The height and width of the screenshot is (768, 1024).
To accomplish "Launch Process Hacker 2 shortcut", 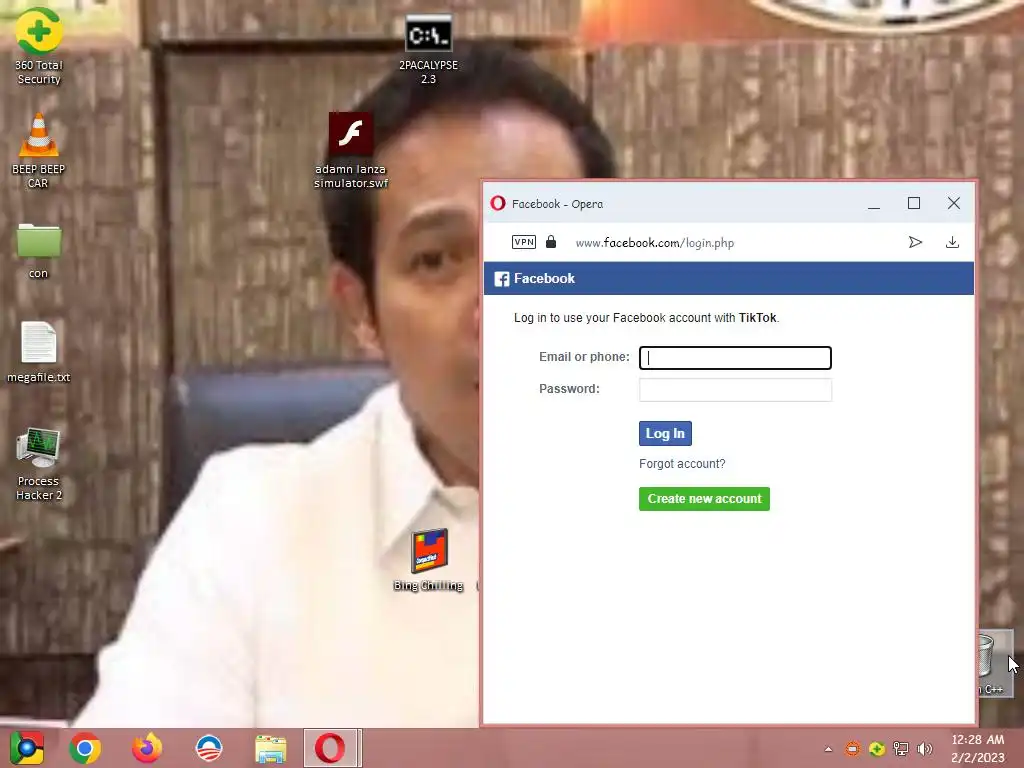I will coord(39,464).
